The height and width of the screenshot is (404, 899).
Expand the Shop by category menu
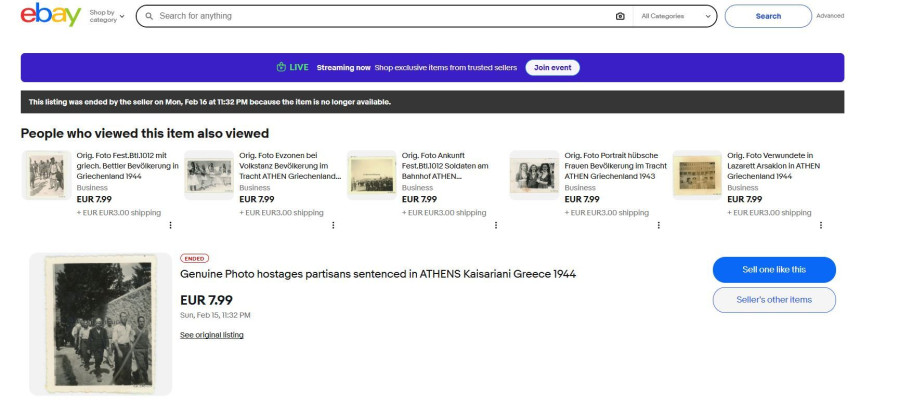[107, 16]
